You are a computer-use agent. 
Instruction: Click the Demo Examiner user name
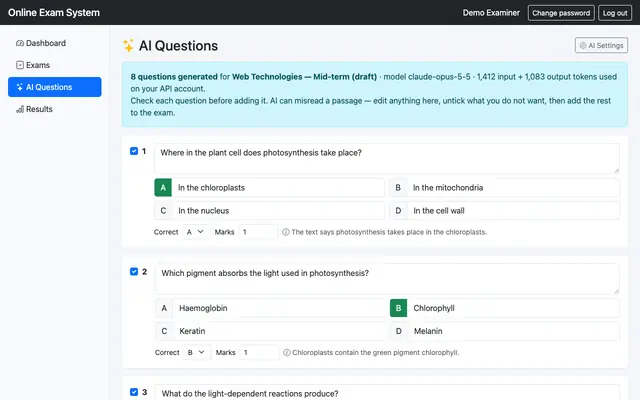pyautogui.click(x=491, y=13)
